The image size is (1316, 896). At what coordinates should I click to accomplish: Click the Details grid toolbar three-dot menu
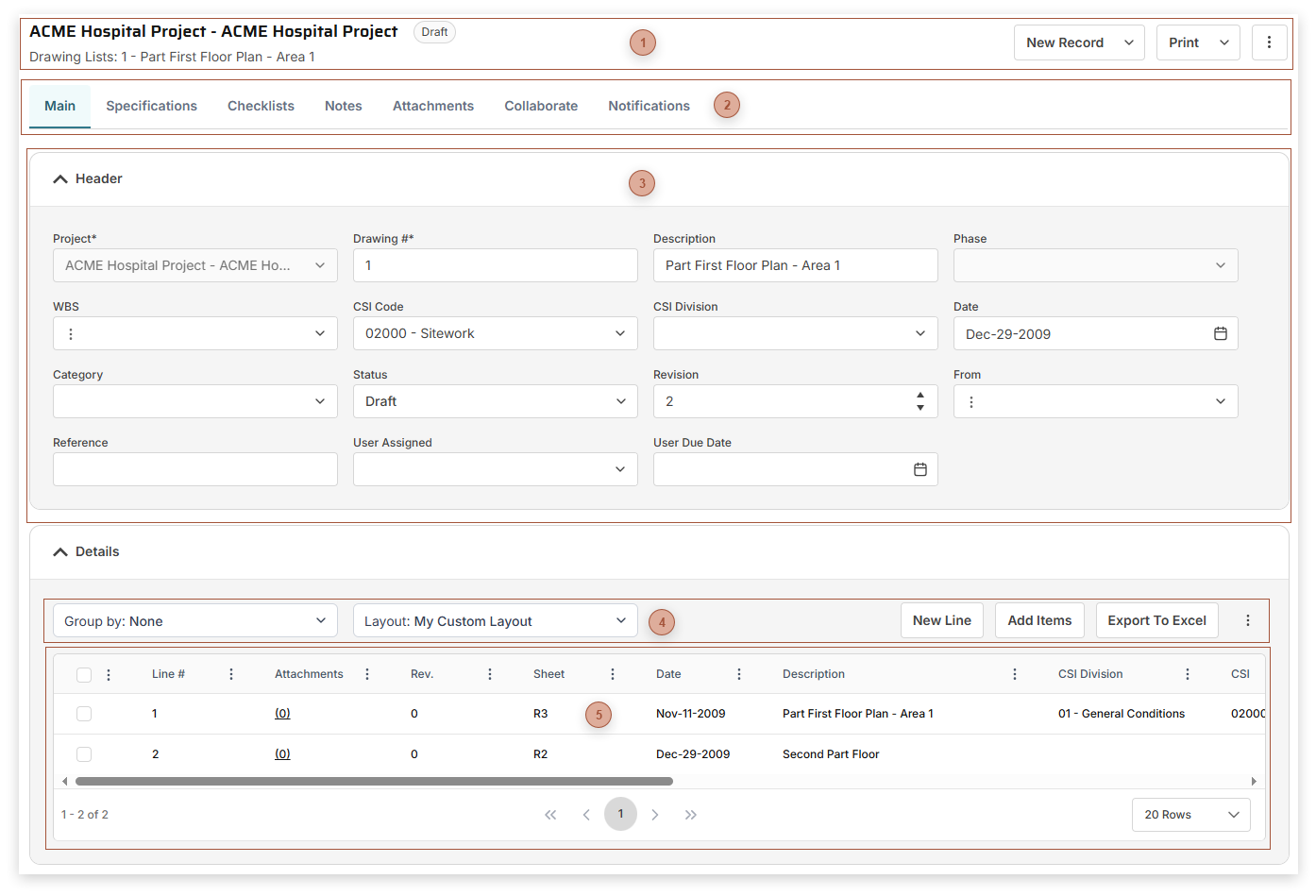1247,620
